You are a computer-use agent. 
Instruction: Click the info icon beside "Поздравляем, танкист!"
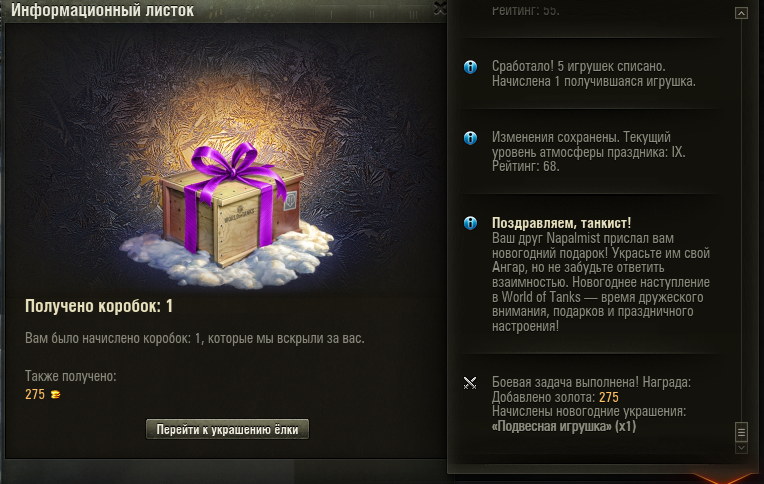click(470, 223)
